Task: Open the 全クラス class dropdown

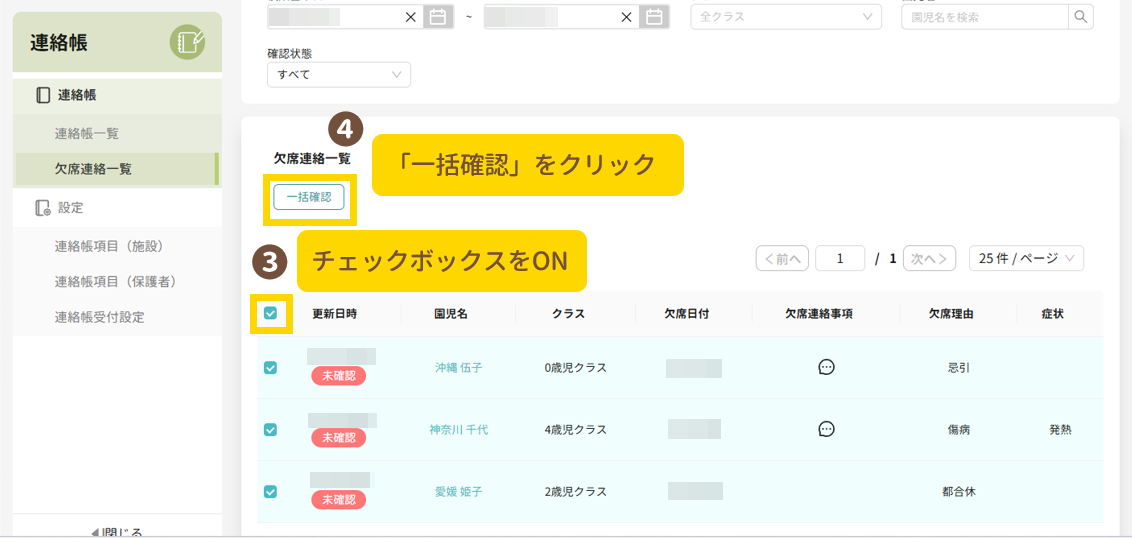Action: pyautogui.click(x=785, y=17)
